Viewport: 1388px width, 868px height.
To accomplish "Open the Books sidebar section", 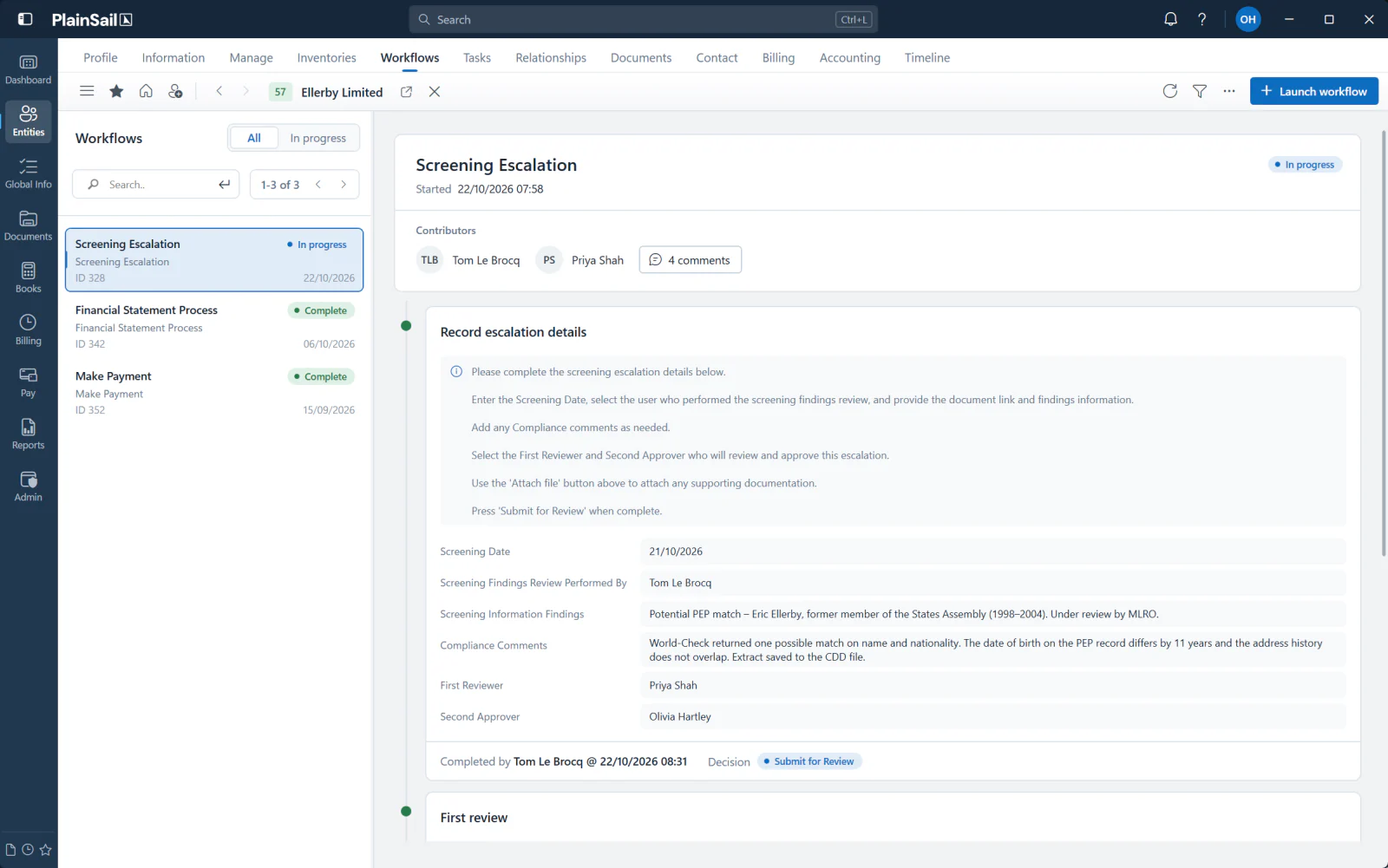I will pos(29,277).
